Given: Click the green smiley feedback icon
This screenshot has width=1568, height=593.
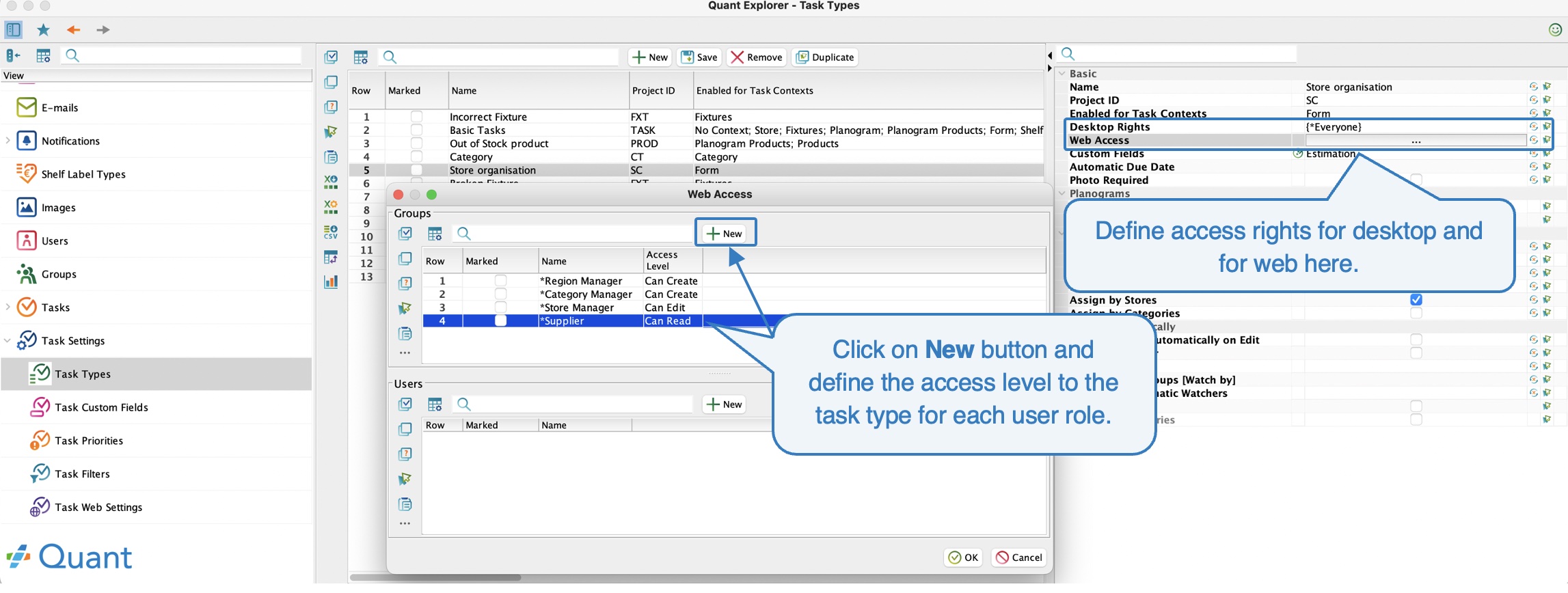Looking at the screenshot, I should tap(1555, 29).
